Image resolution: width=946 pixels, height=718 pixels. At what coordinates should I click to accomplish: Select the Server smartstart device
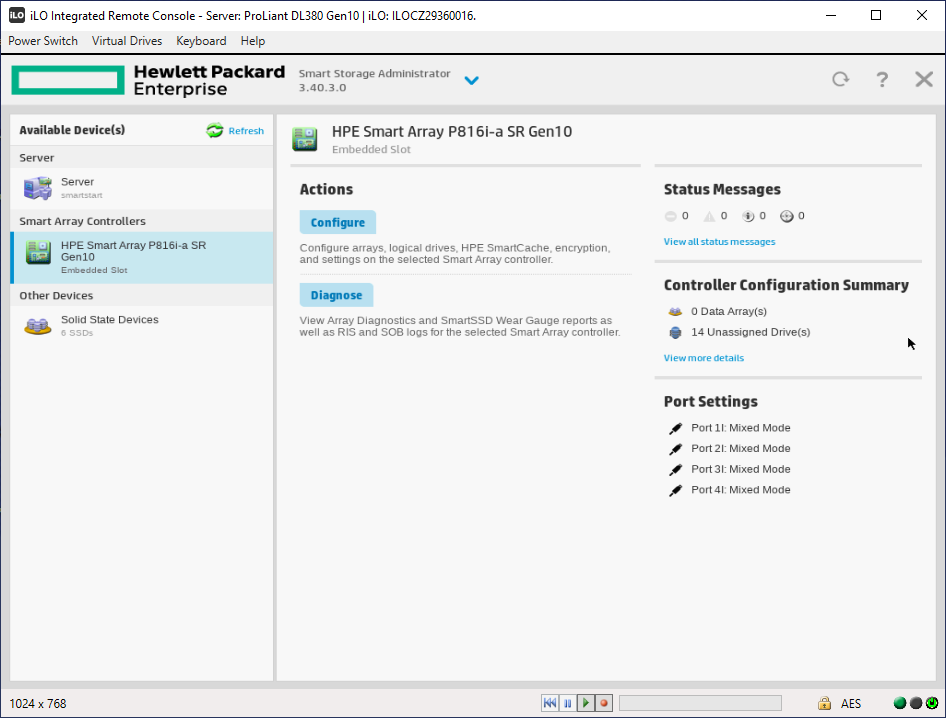pyautogui.click(x=142, y=188)
